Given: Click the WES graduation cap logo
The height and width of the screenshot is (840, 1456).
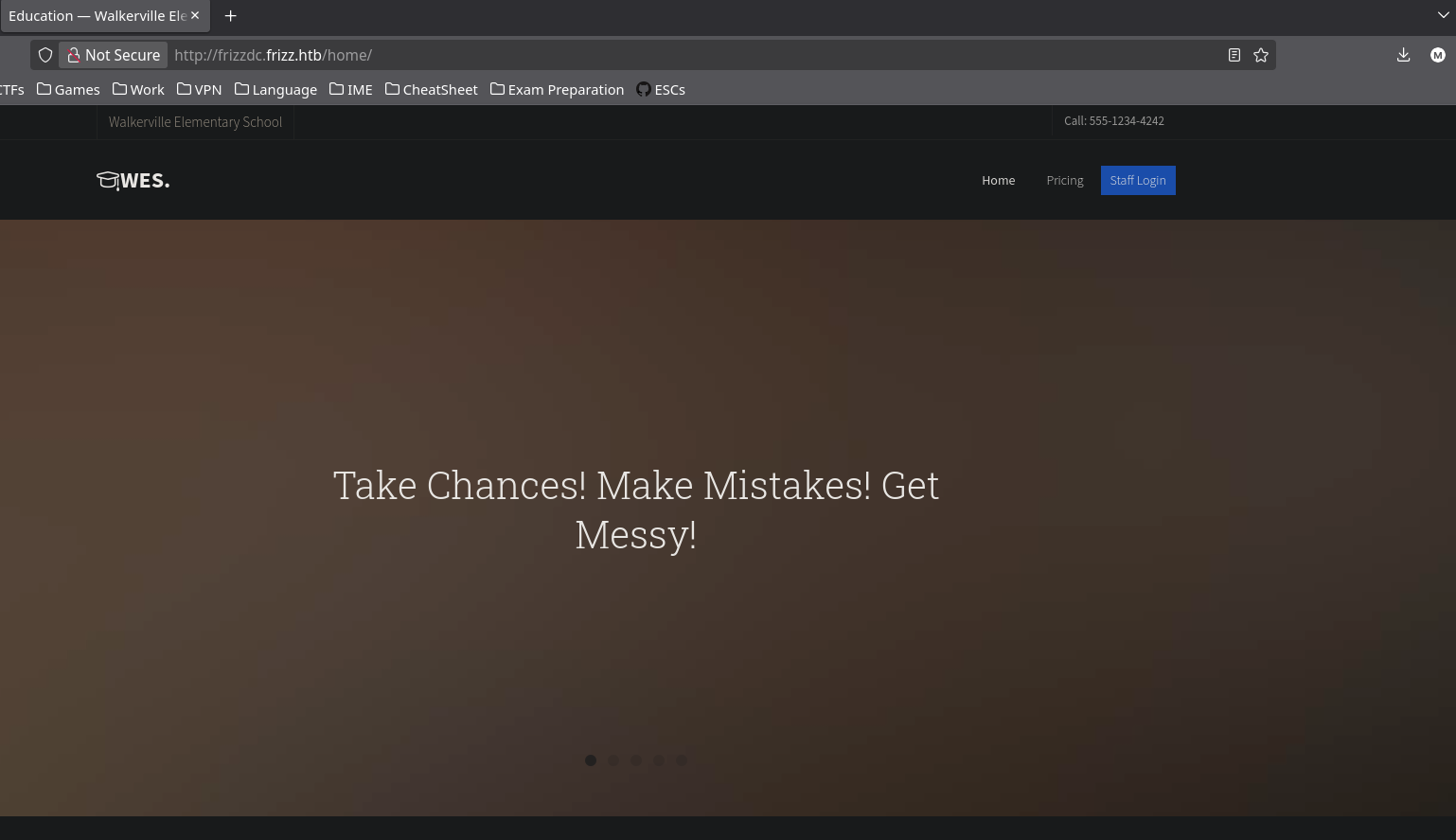Looking at the screenshot, I should pos(133,180).
